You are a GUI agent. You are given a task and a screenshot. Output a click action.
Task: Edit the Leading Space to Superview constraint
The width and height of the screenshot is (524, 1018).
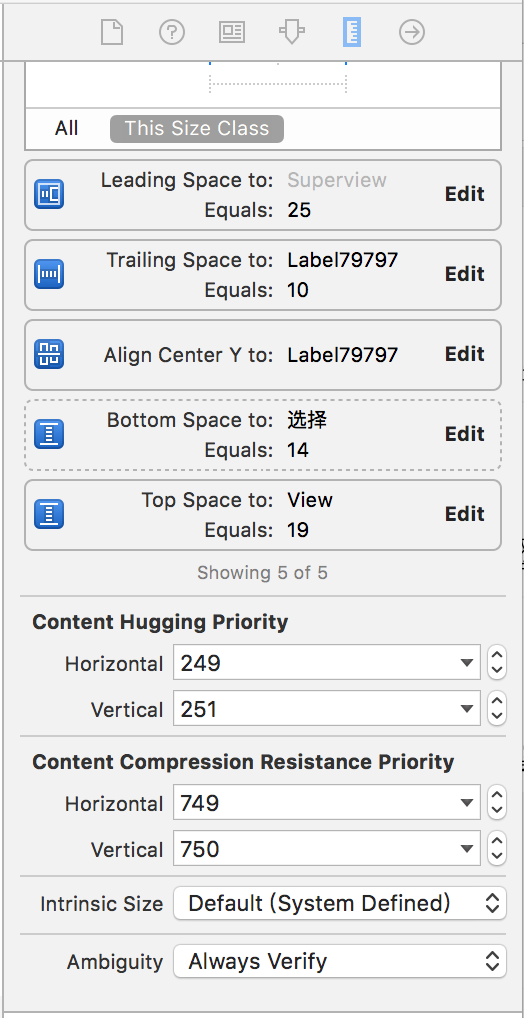click(x=464, y=194)
